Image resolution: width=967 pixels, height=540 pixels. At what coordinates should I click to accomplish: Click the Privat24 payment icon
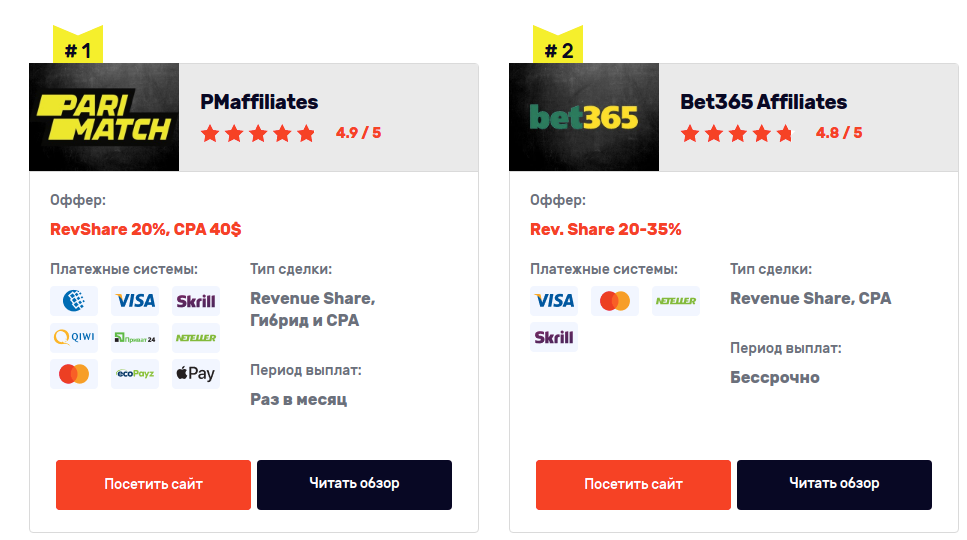[135, 337]
